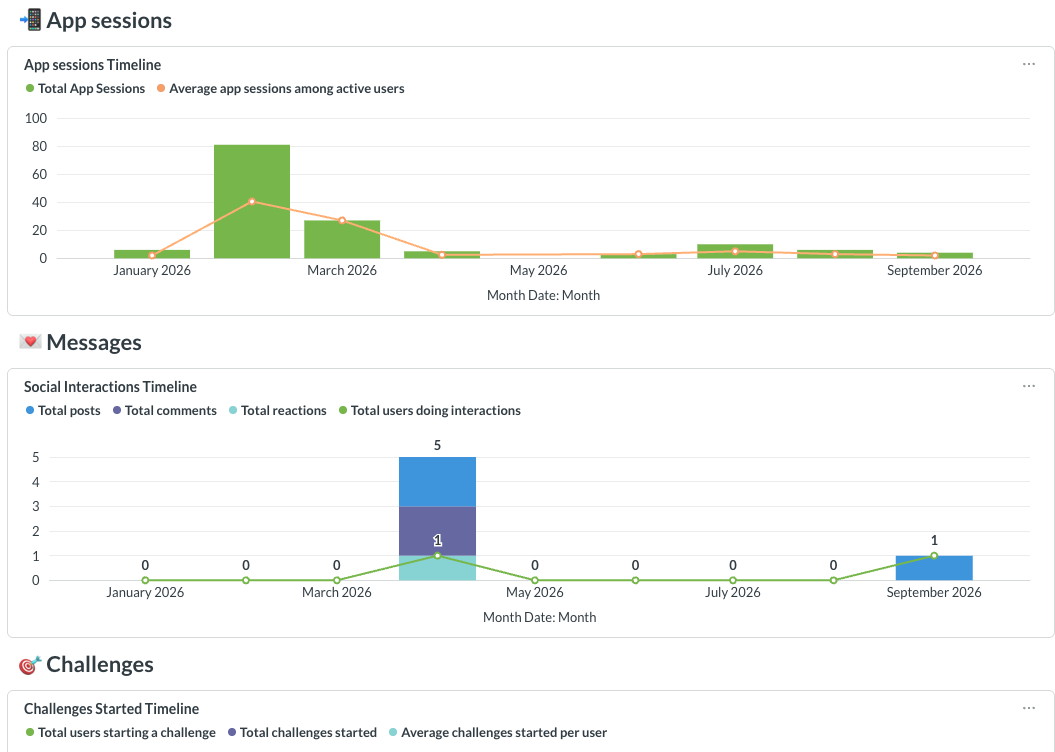
Task: Toggle Total users doing interactions legend
Action: [x=430, y=410]
